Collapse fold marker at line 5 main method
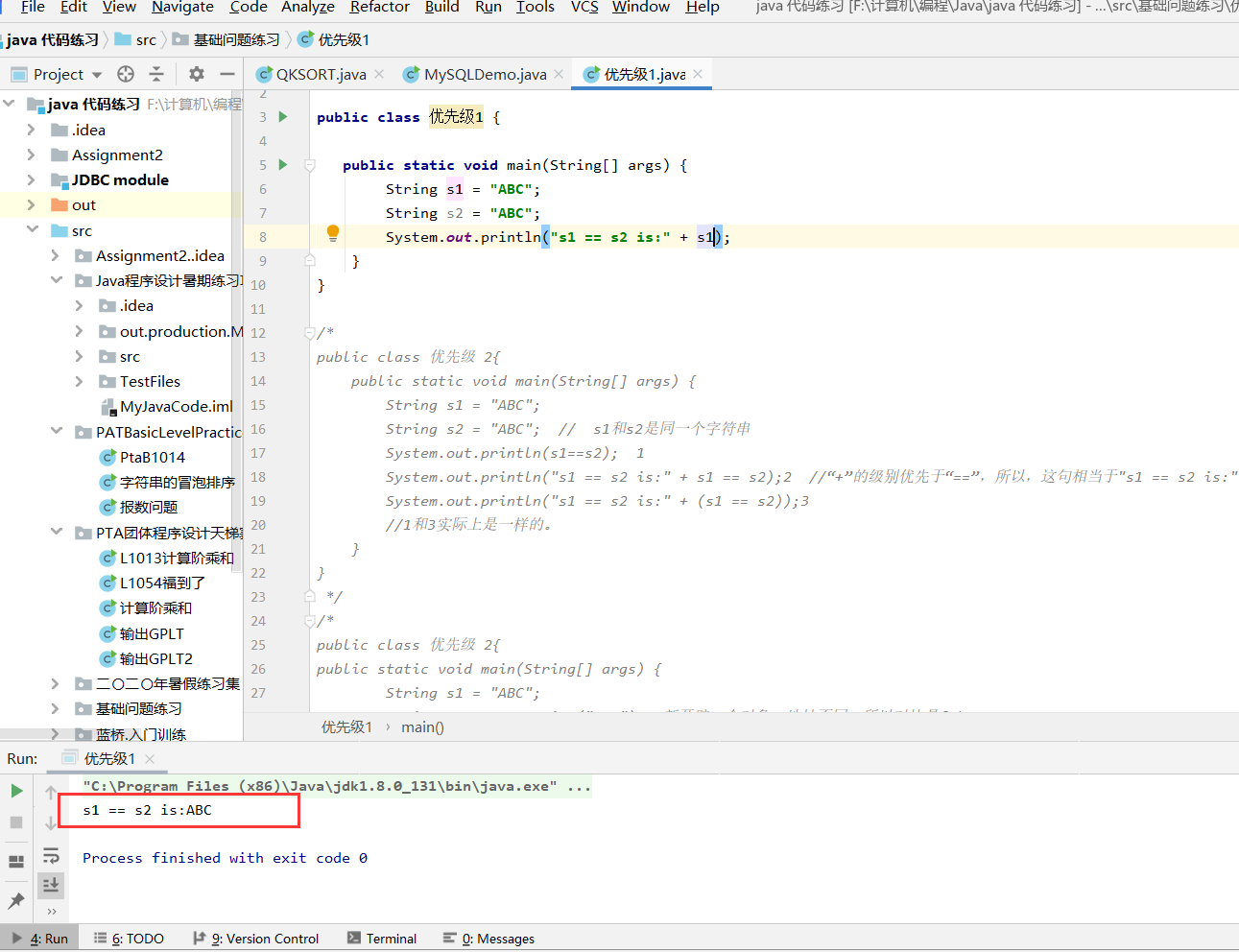Screen dimensions: 1239x952 (310, 165)
